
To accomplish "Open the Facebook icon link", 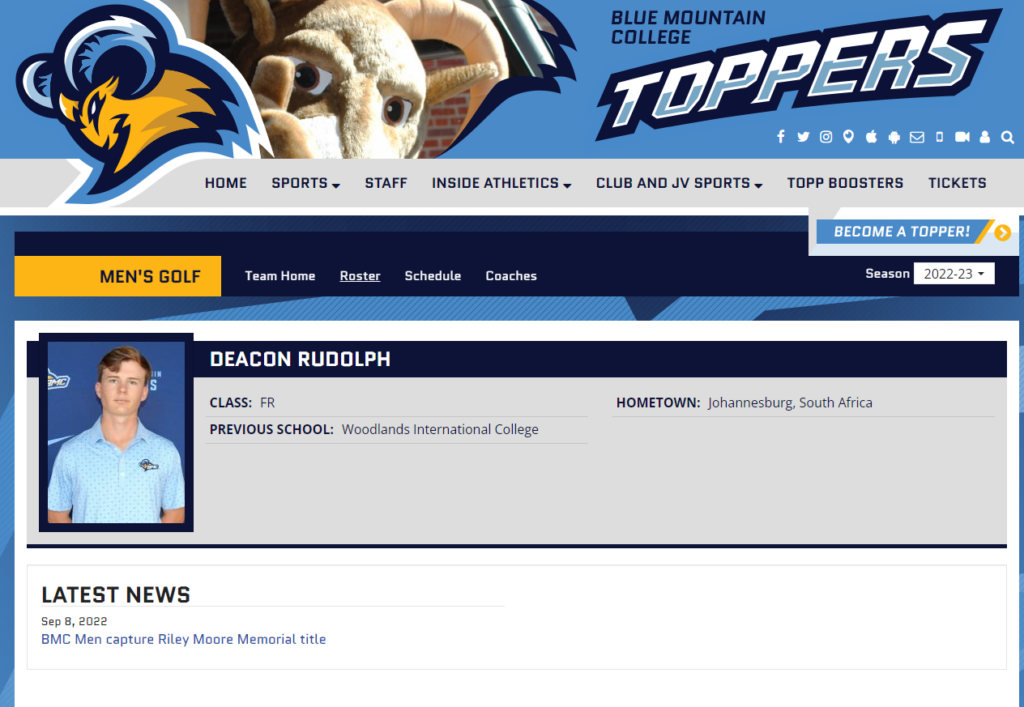I will [780, 137].
